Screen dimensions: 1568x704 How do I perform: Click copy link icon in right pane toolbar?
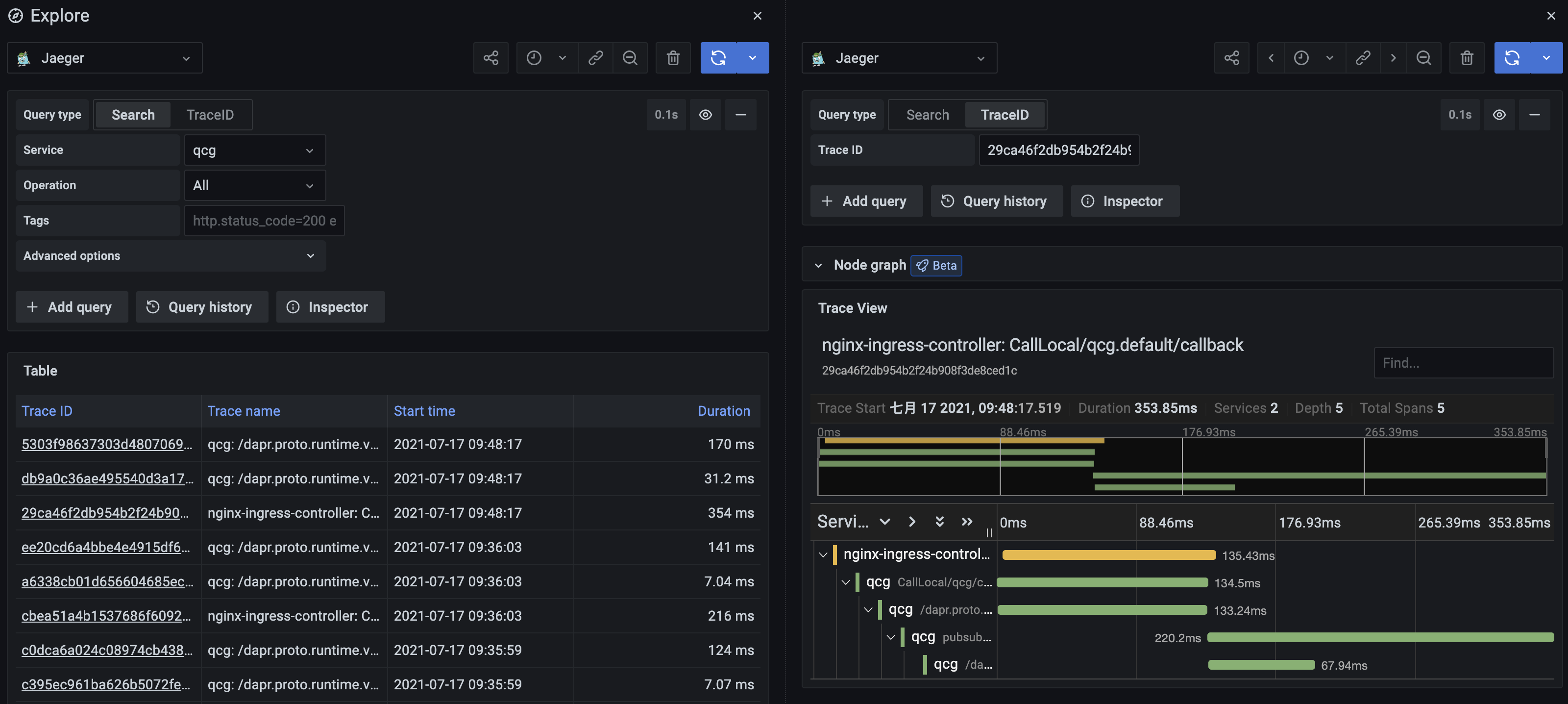(x=1363, y=58)
